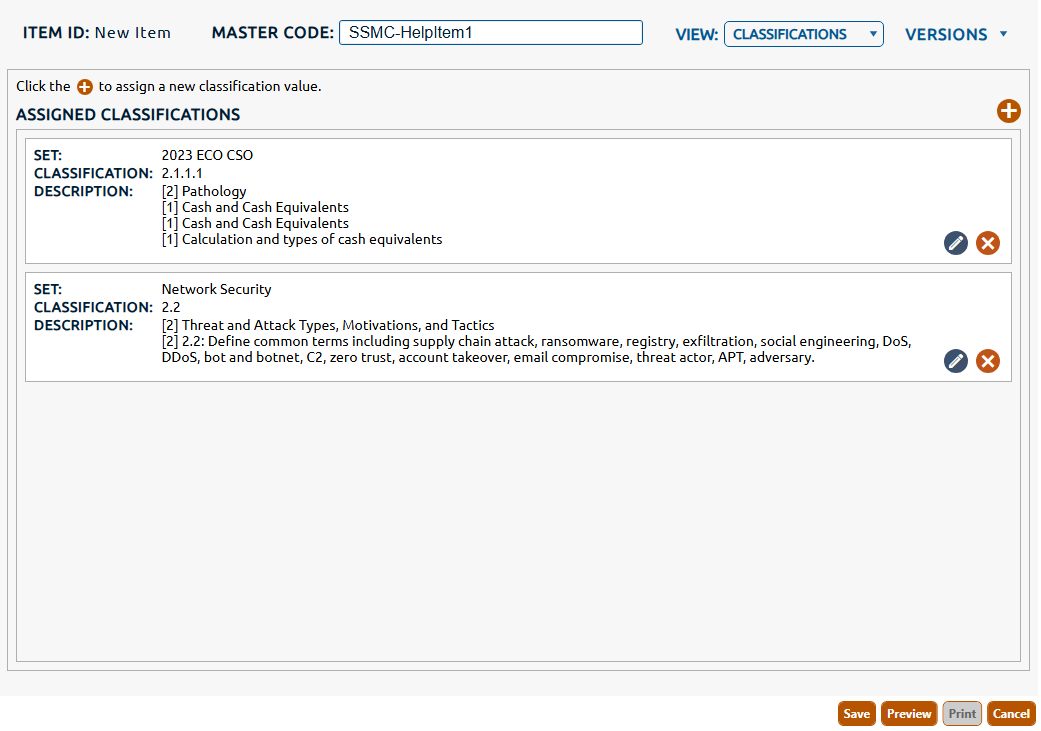1041x731 pixels.
Task: Remove the Network Security classification
Action: pos(988,361)
